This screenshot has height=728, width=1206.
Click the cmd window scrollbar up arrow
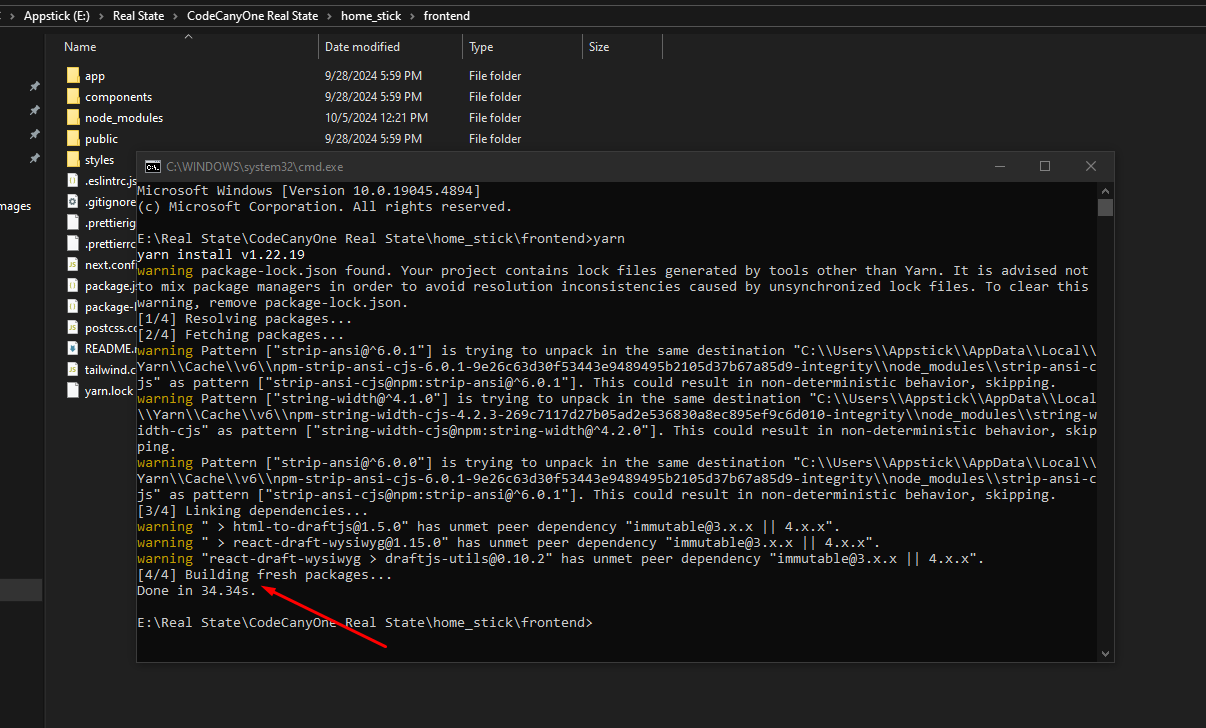click(x=1105, y=190)
